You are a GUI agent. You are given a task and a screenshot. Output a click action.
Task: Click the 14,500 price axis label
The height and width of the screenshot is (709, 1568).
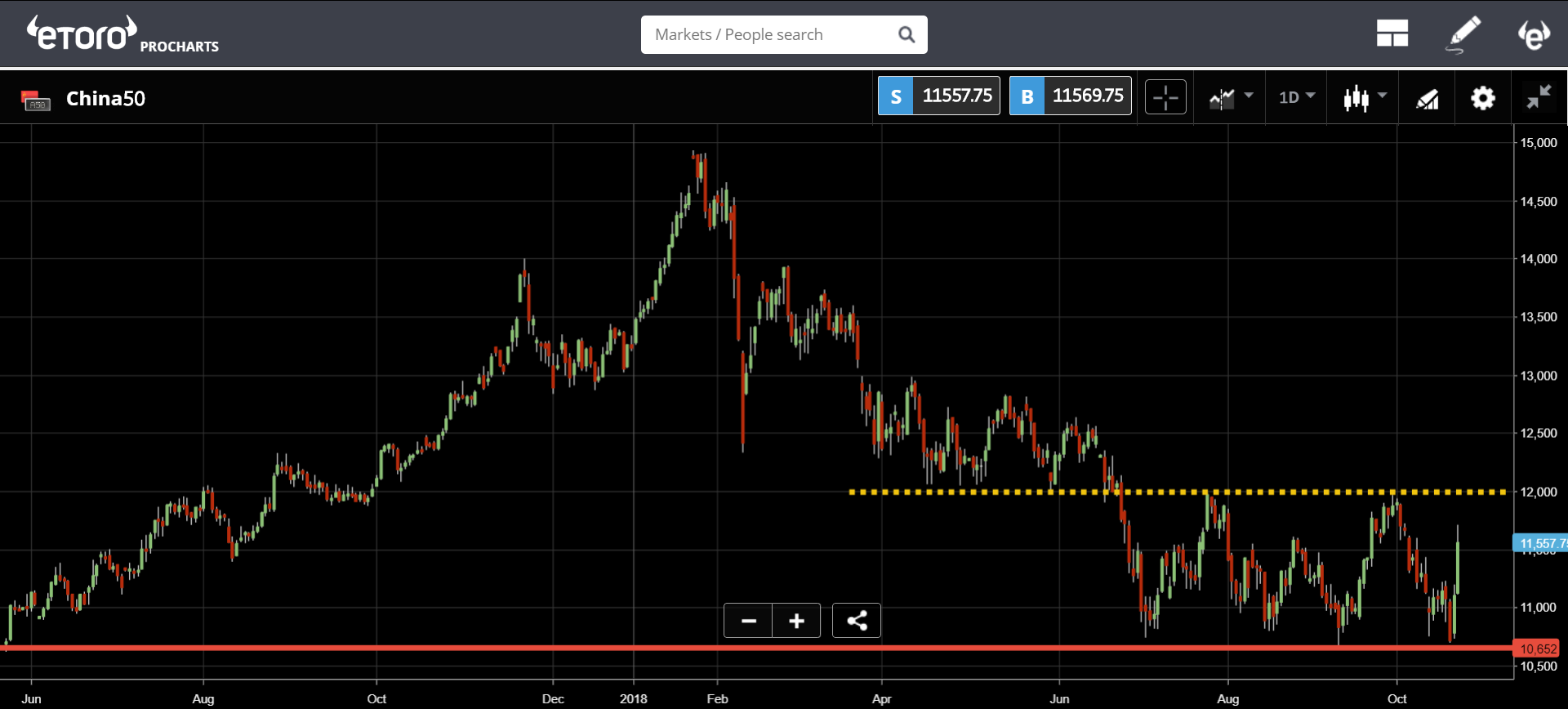[x=1539, y=202]
